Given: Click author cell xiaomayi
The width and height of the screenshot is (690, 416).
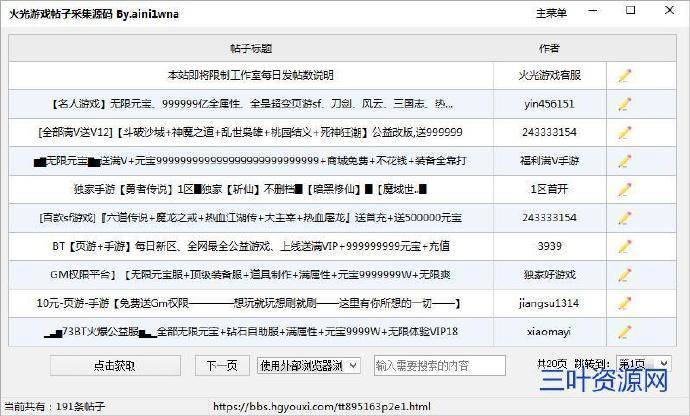Looking at the screenshot, I should [550, 331].
